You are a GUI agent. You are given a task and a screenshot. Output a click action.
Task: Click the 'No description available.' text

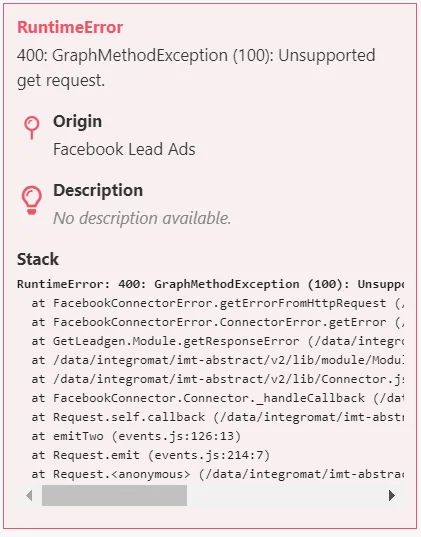pyautogui.click(x=142, y=218)
